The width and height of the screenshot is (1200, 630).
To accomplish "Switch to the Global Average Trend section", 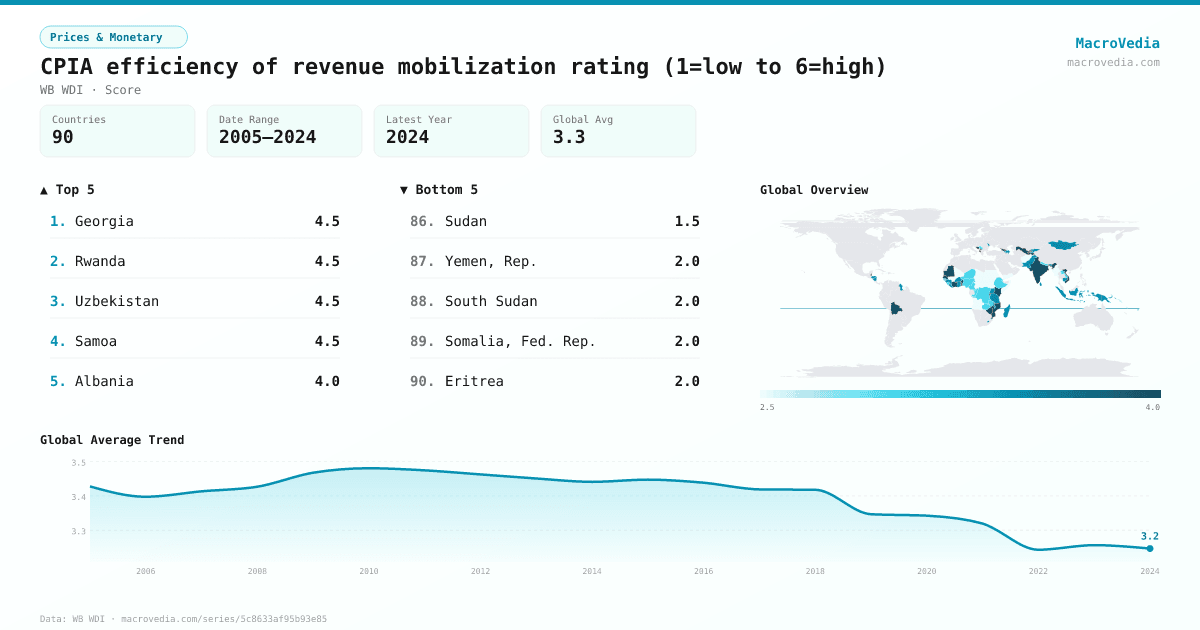I will (x=111, y=440).
